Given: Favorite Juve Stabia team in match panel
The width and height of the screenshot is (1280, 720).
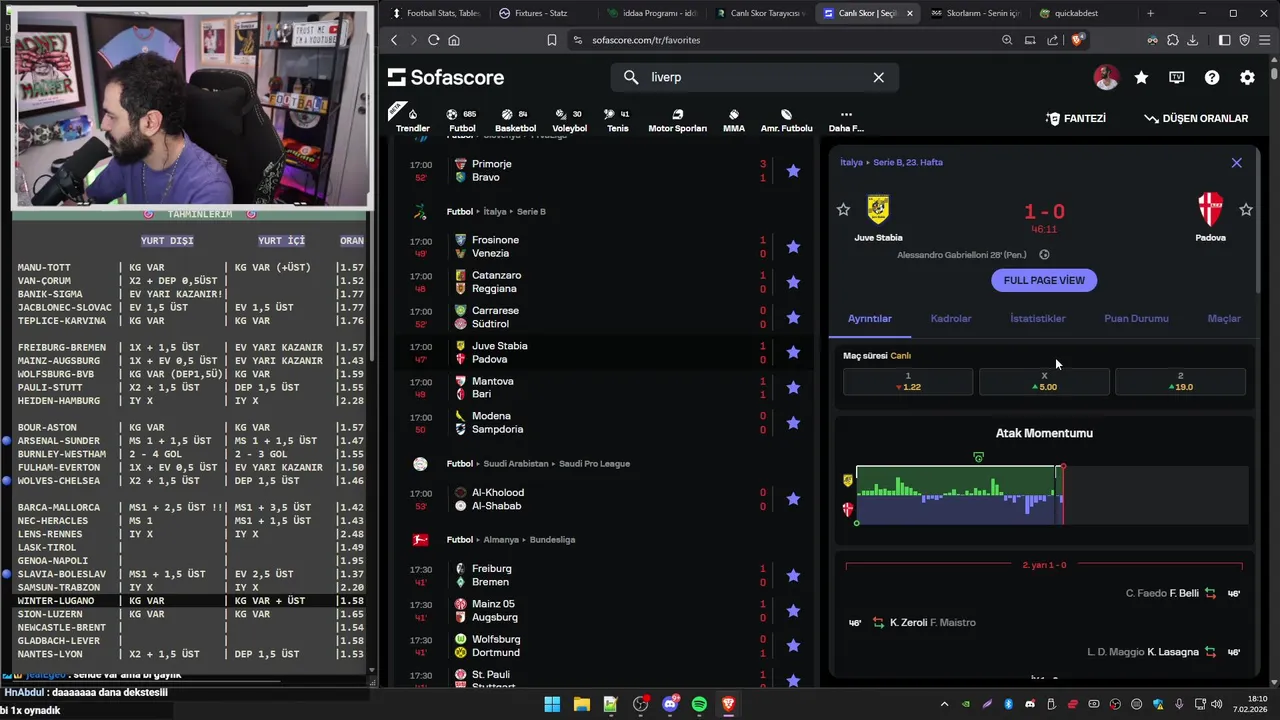Looking at the screenshot, I should [x=843, y=210].
